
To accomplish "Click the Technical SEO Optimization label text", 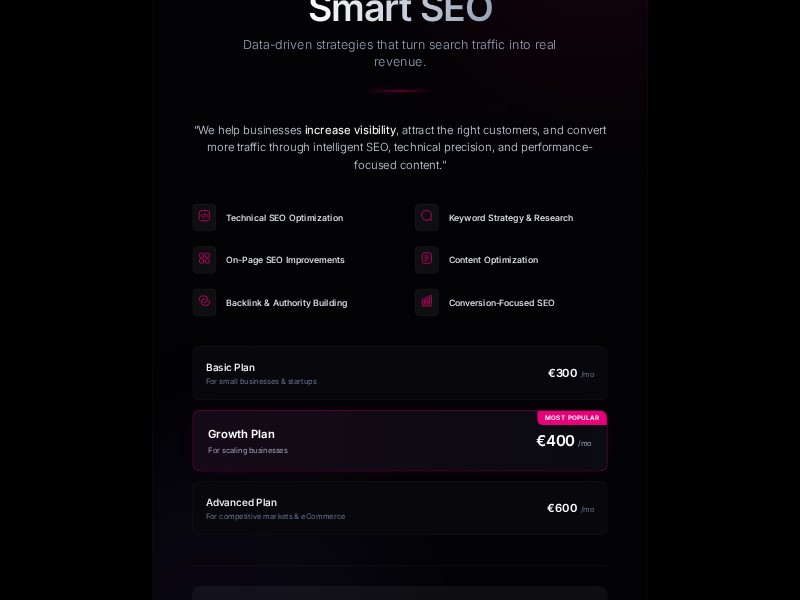I will pyautogui.click(x=284, y=218).
